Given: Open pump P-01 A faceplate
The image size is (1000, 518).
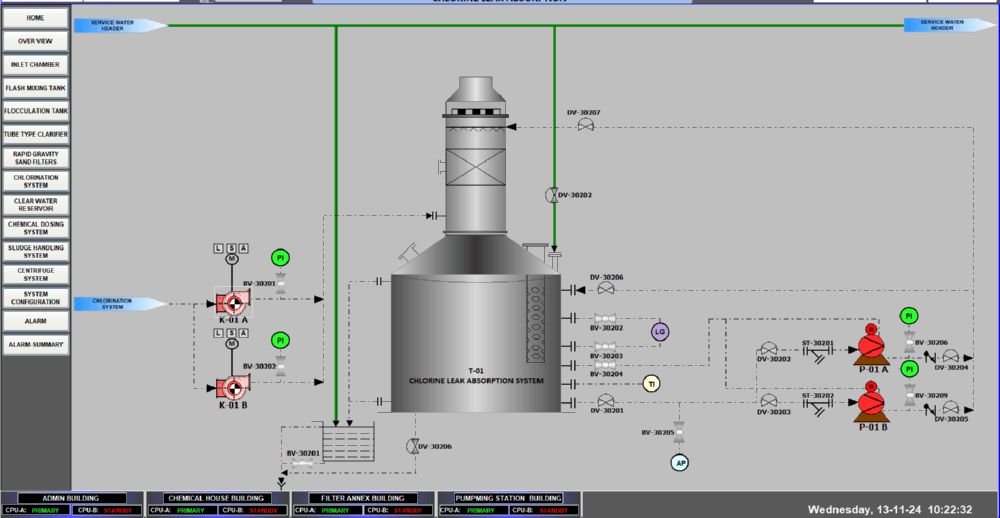Looking at the screenshot, I should 871,344.
